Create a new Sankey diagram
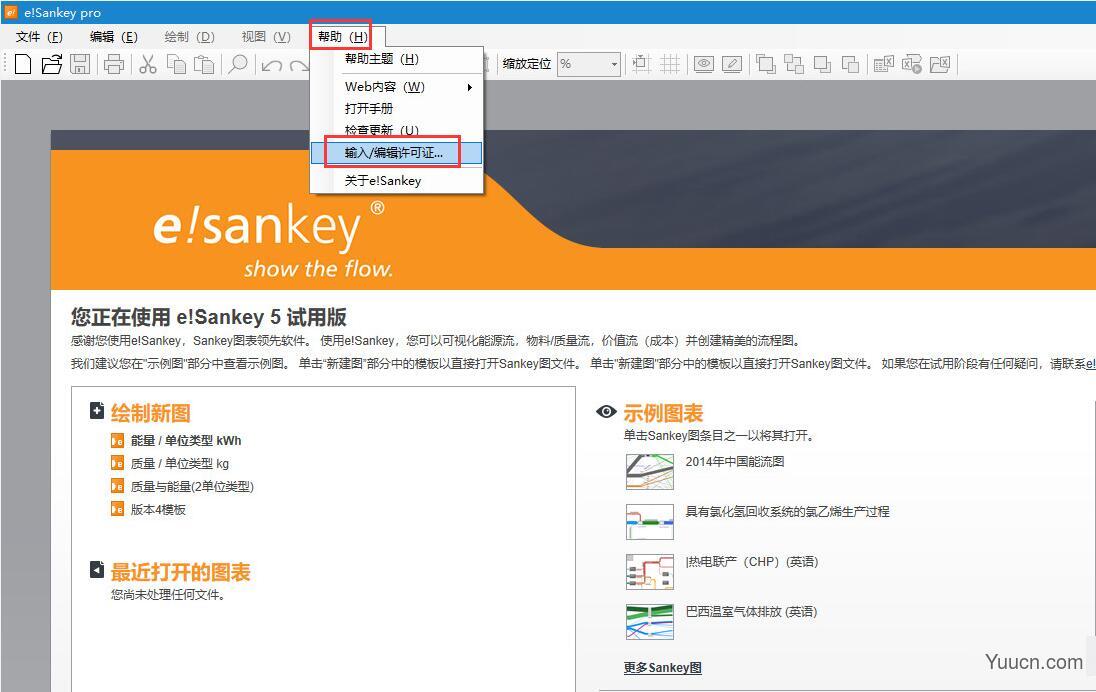Image resolution: width=1096 pixels, height=692 pixels. pyautogui.click(x=22, y=63)
